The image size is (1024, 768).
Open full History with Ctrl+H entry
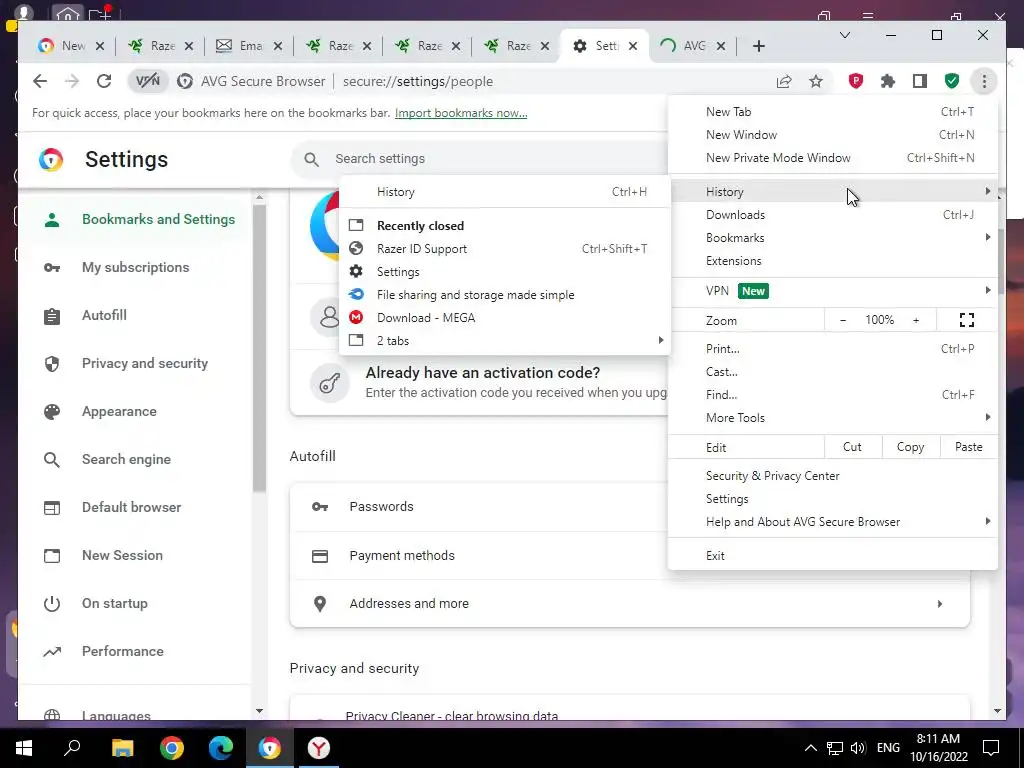pos(505,192)
